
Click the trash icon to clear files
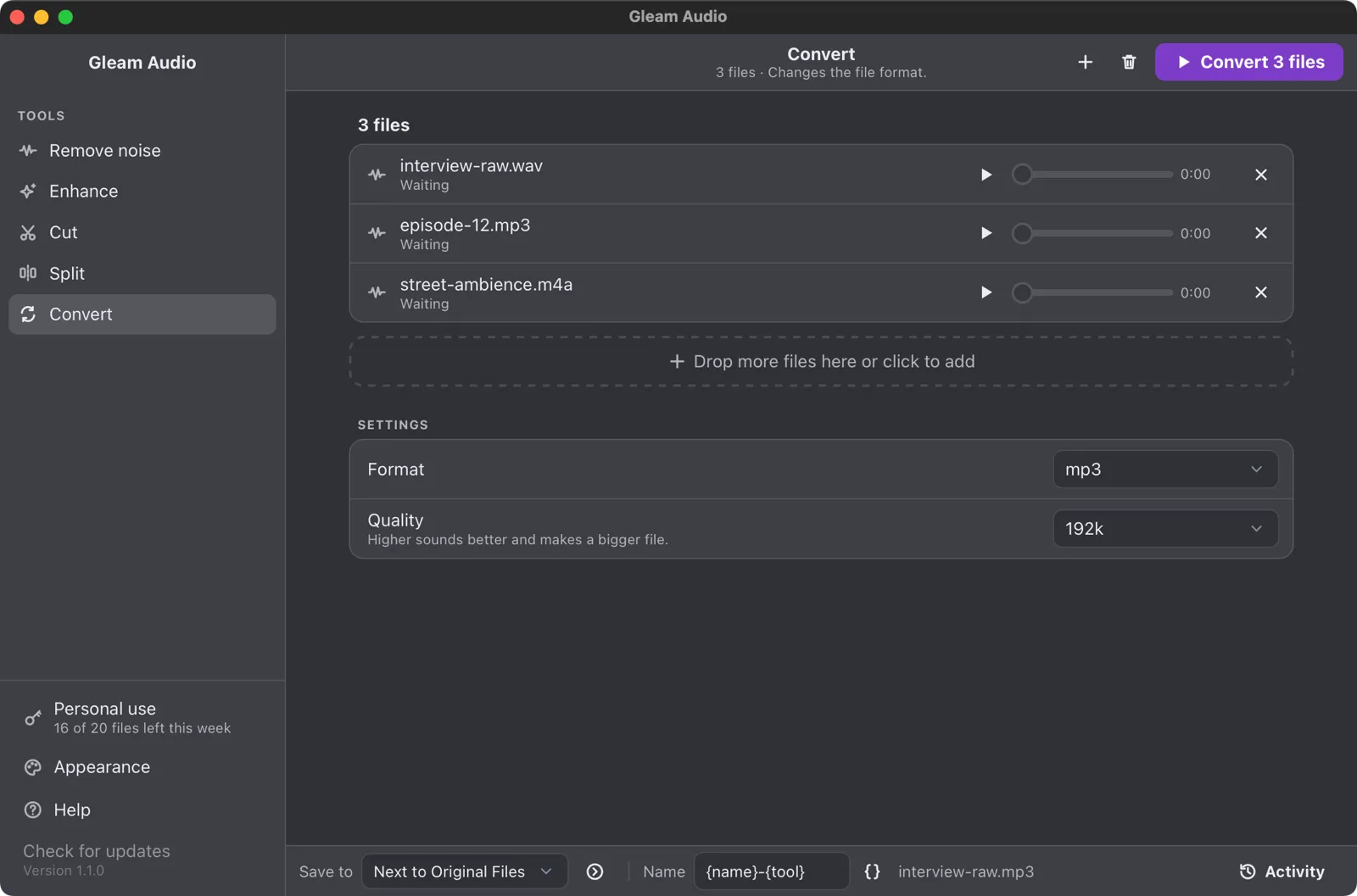coord(1129,62)
